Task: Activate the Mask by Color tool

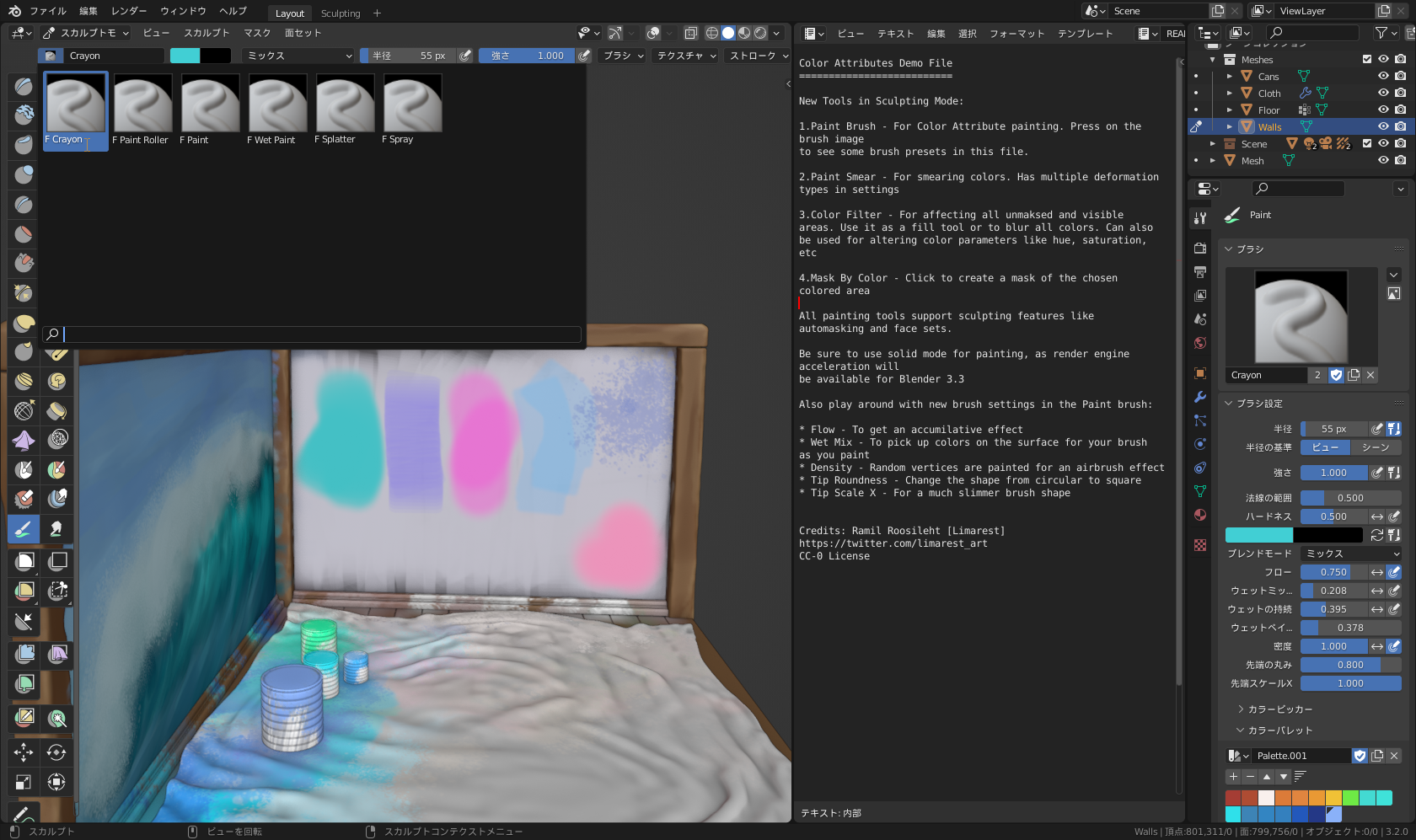Action: 57,719
